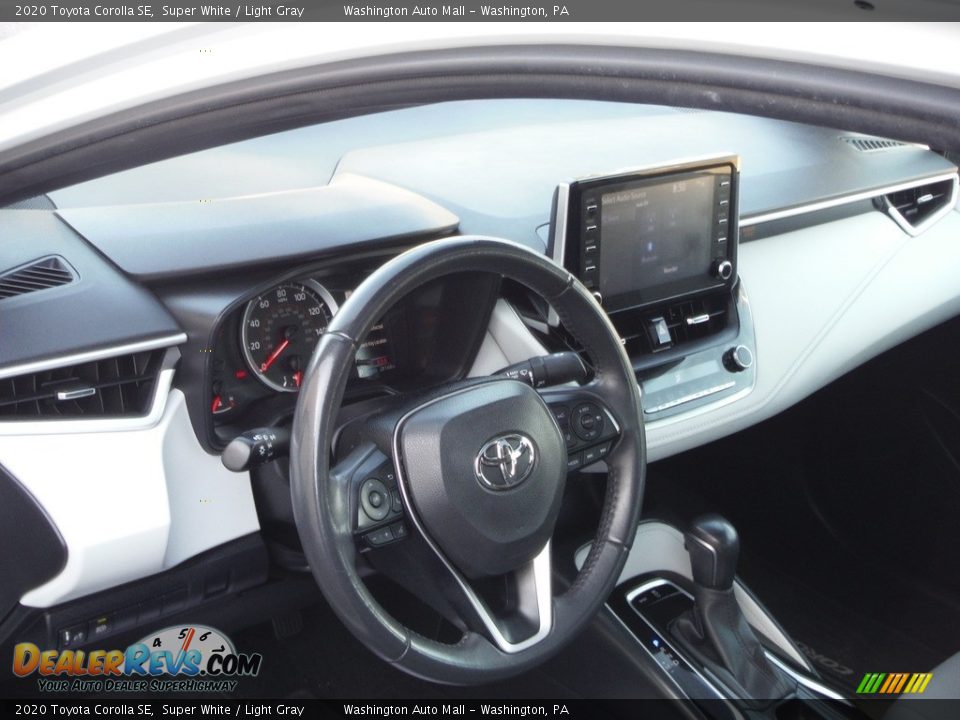Viewport: 960px width, 720px height.
Task: Click the wiper stalk right of the wheel
Action: [x=542, y=370]
